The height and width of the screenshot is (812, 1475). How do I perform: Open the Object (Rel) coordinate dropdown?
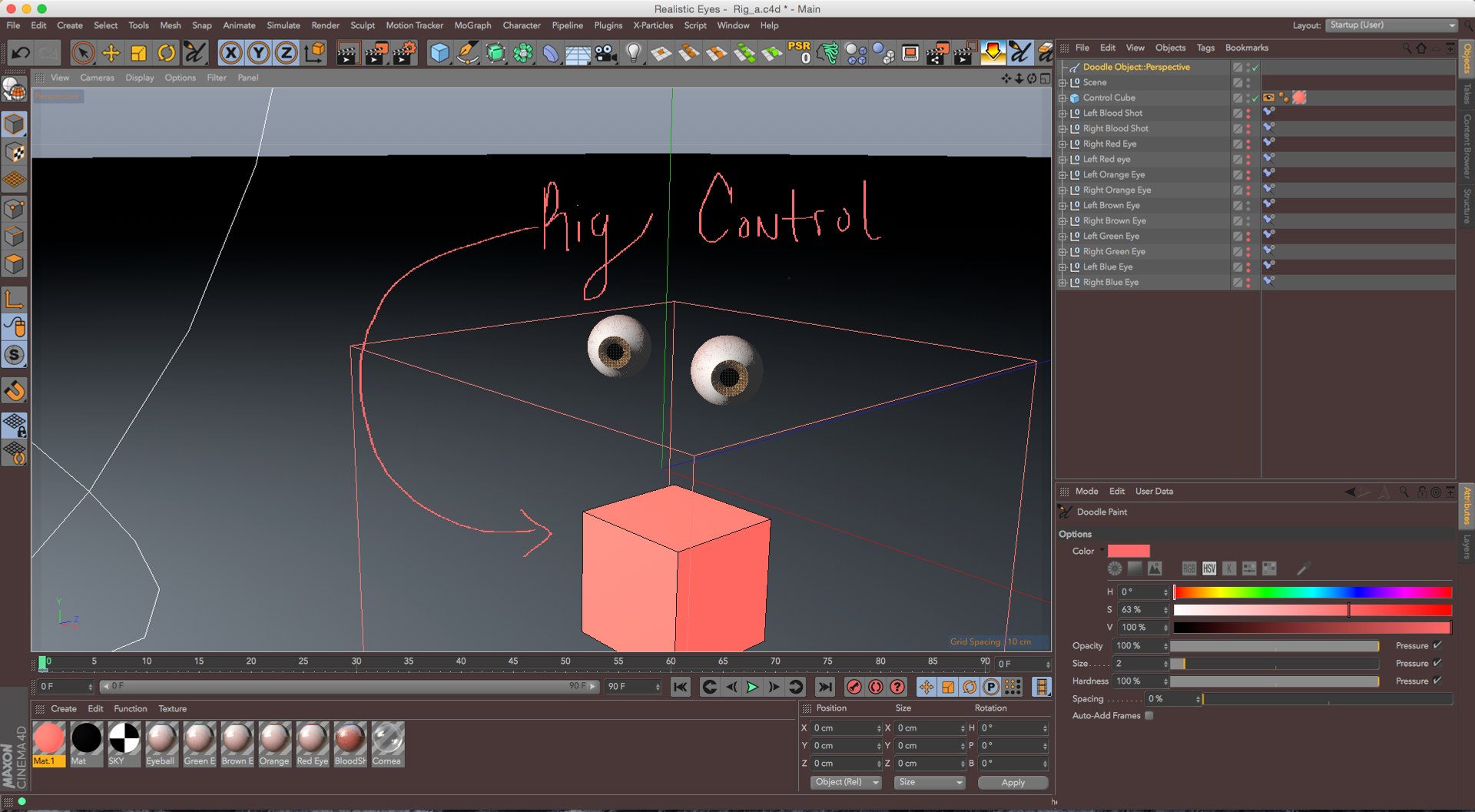tap(847, 782)
